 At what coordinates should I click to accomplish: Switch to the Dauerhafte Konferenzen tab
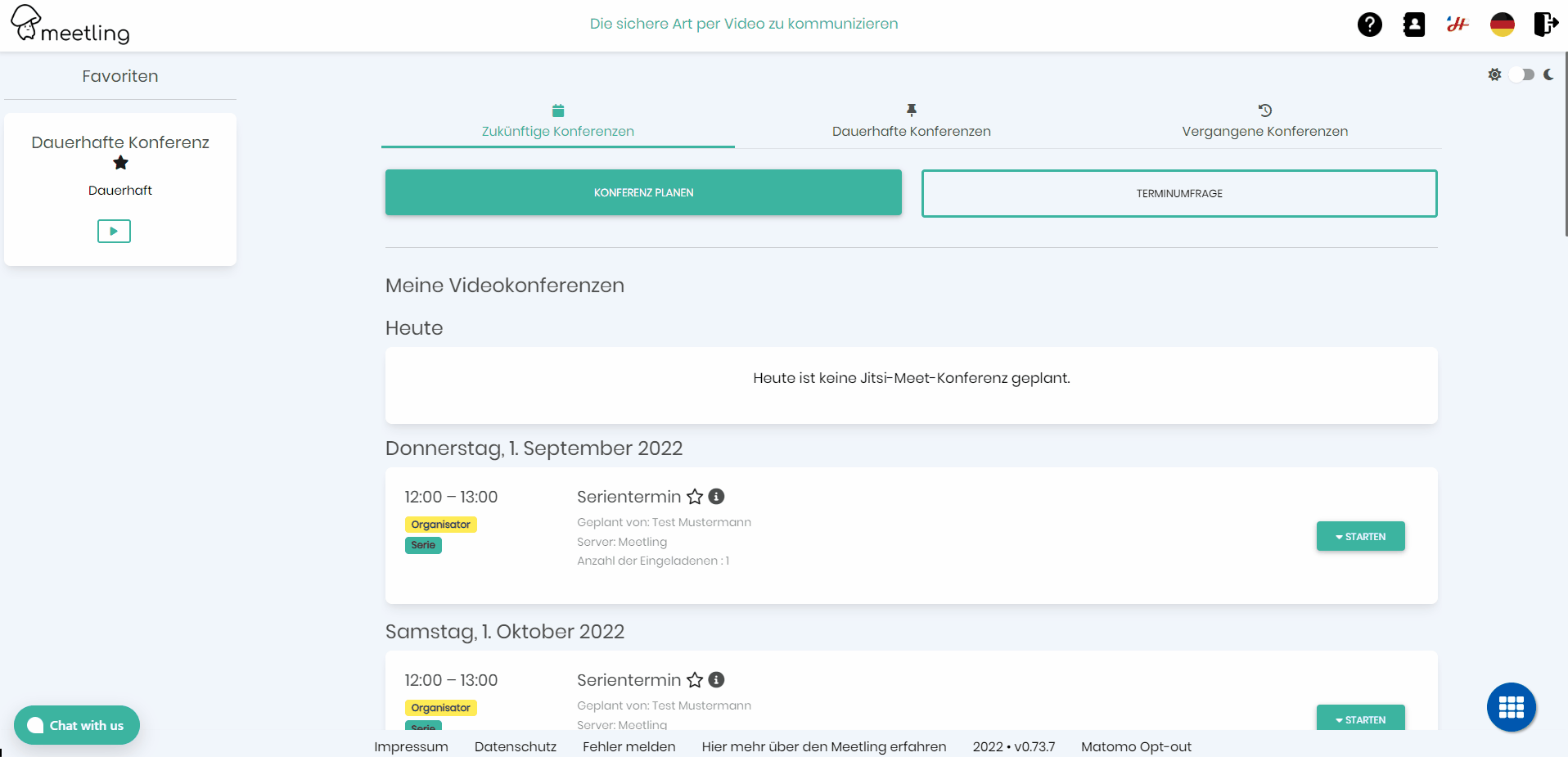[911, 131]
